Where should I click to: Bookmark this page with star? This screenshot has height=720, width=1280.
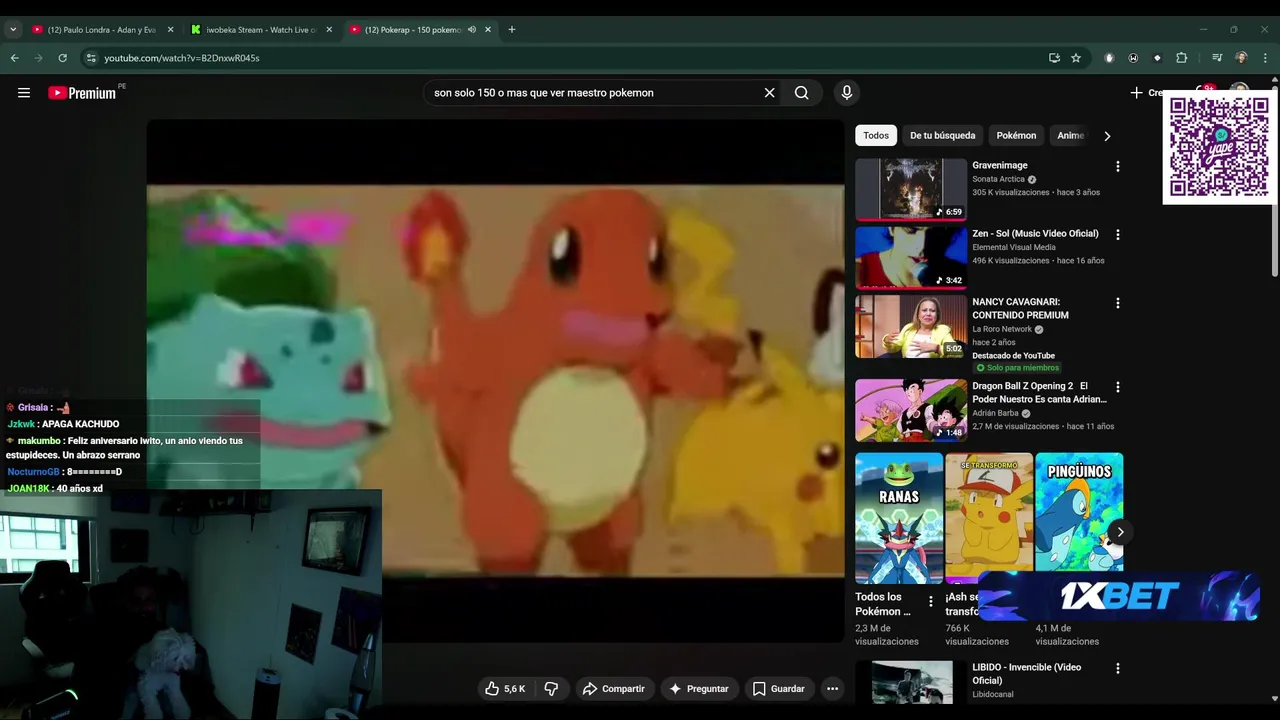click(x=1076, y=58)
